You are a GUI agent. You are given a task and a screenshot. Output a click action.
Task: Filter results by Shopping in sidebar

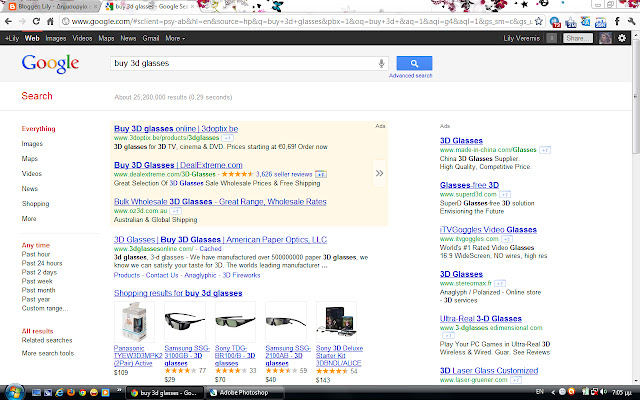pyautogui.click(x=36, y=204)
